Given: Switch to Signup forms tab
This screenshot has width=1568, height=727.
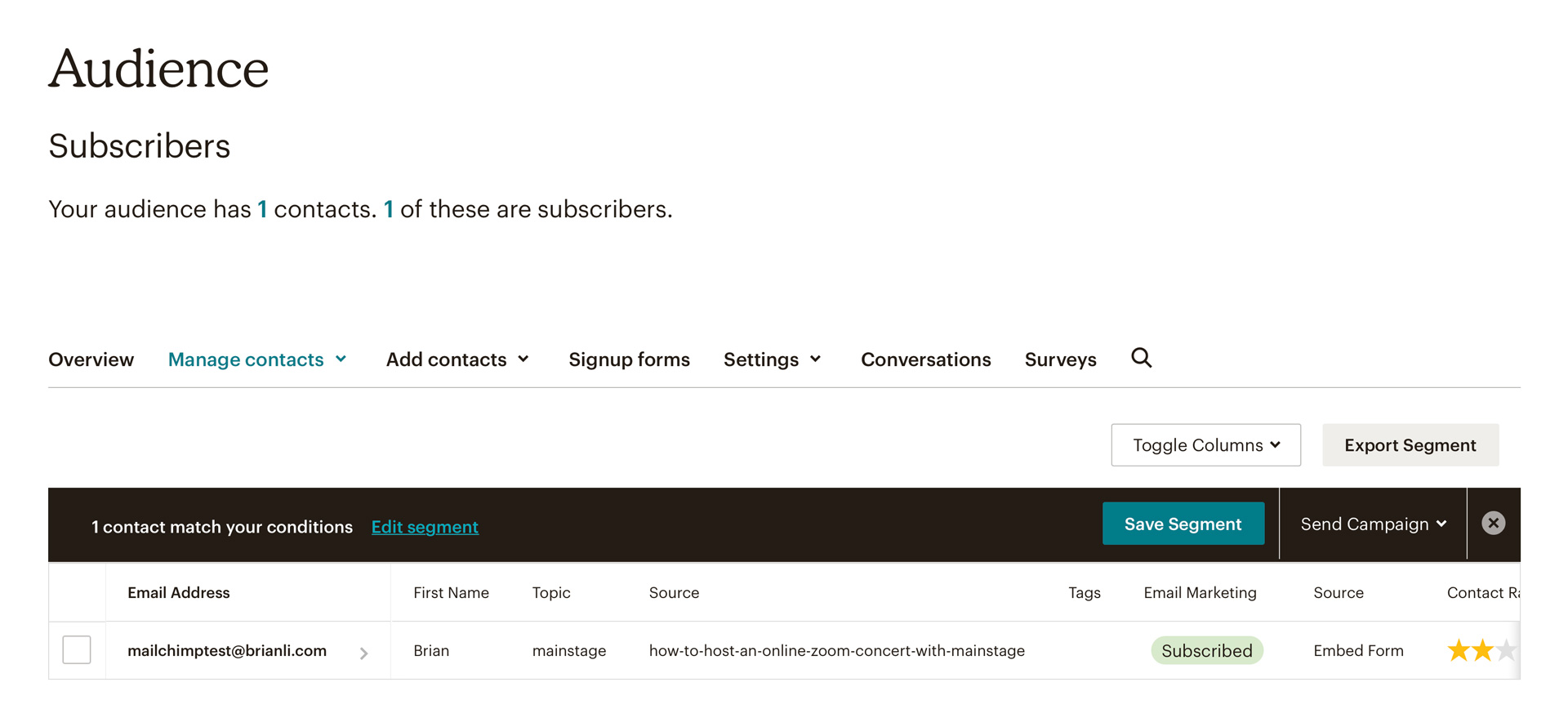Looking at the screenshot, I should click(629, 359).
